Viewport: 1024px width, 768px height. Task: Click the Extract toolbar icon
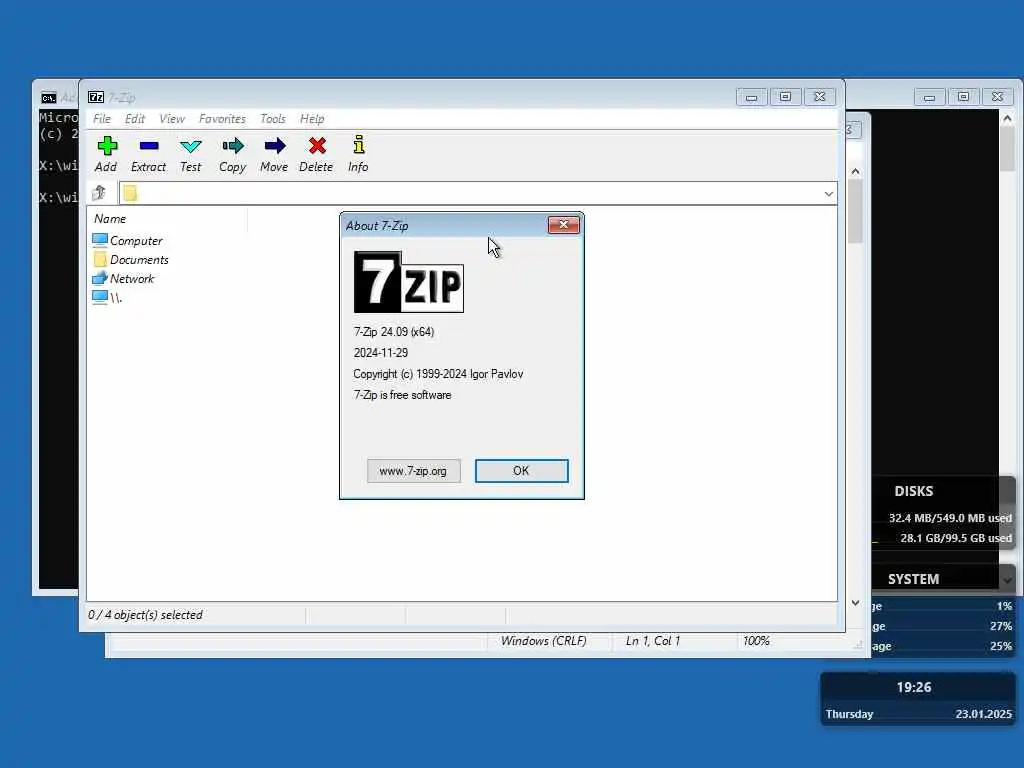pos(149,146)
